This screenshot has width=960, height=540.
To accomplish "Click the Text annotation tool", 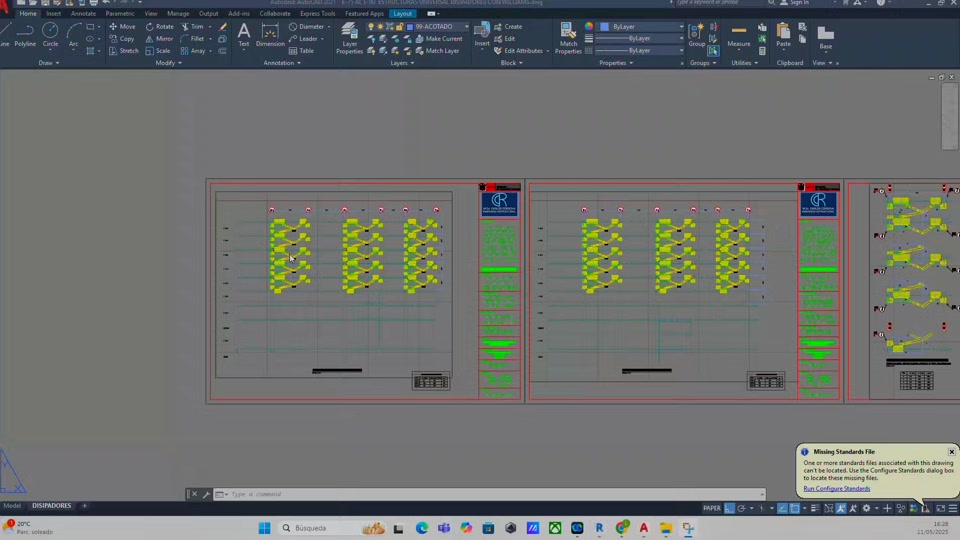I will pyautogui.click(x=244, y=35).
